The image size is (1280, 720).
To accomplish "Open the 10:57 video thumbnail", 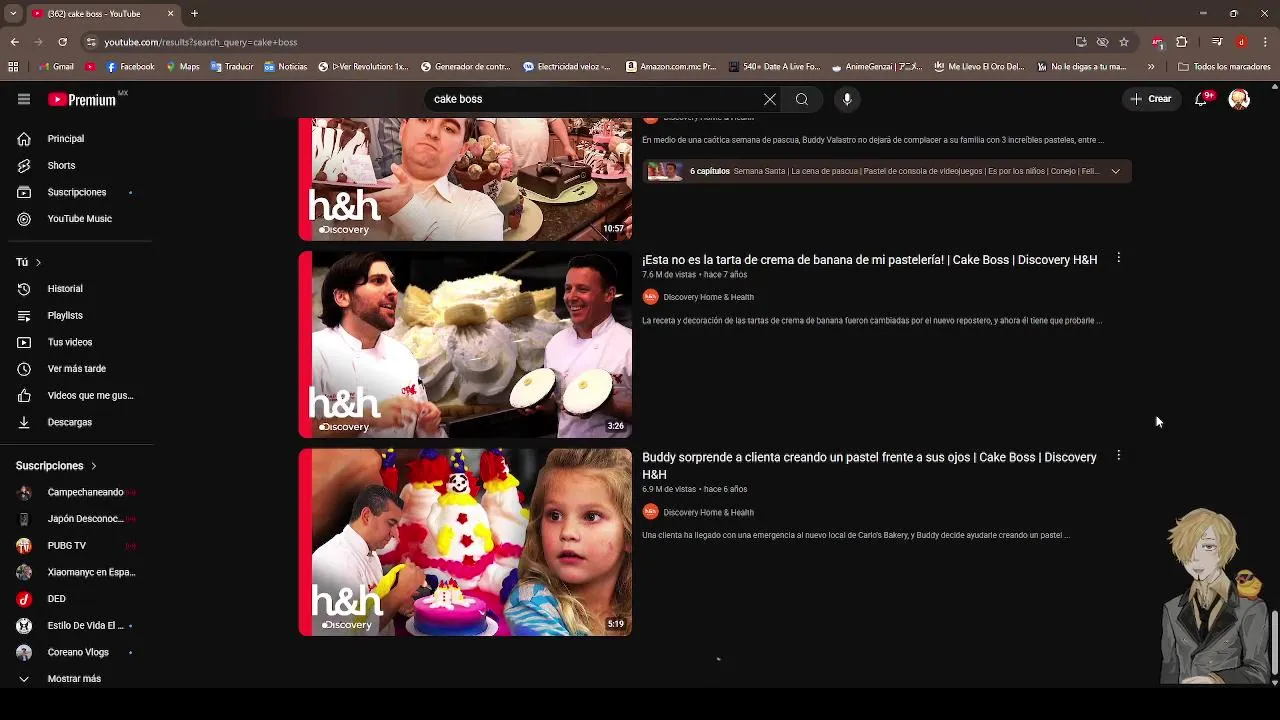I will click(x=465, y=179).
